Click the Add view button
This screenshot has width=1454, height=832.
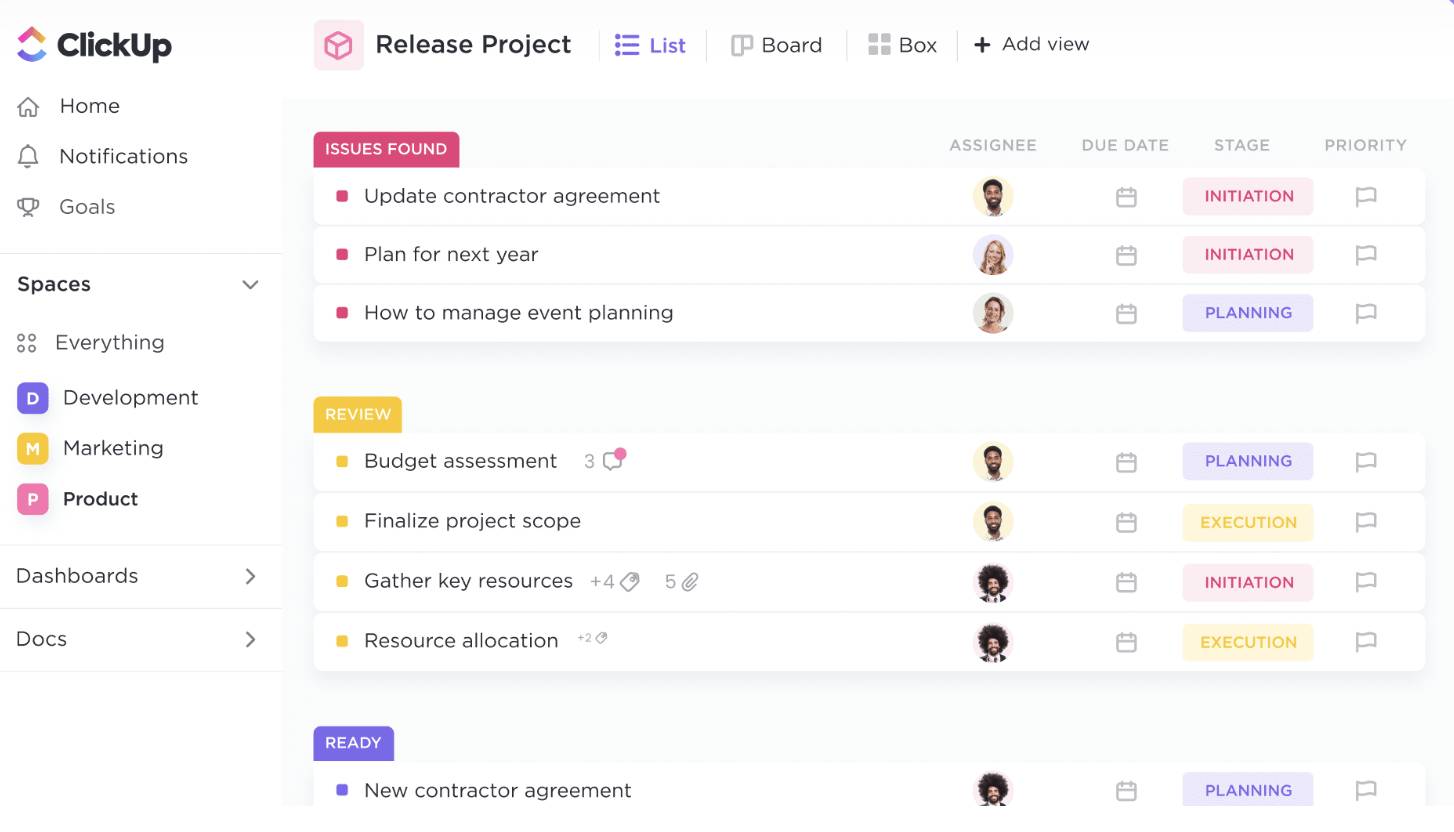coord(1031,44)
